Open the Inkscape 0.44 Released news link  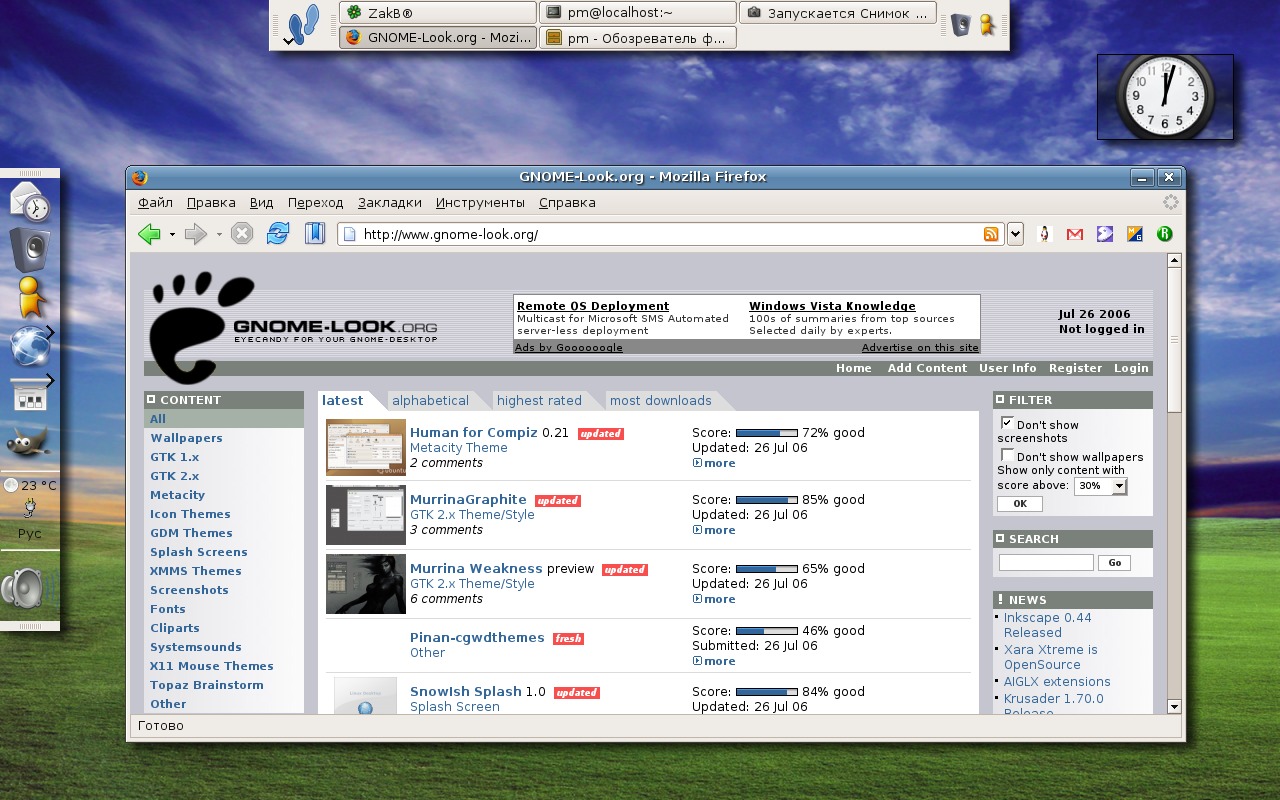pyautogui.click(x=1047, y=625)
